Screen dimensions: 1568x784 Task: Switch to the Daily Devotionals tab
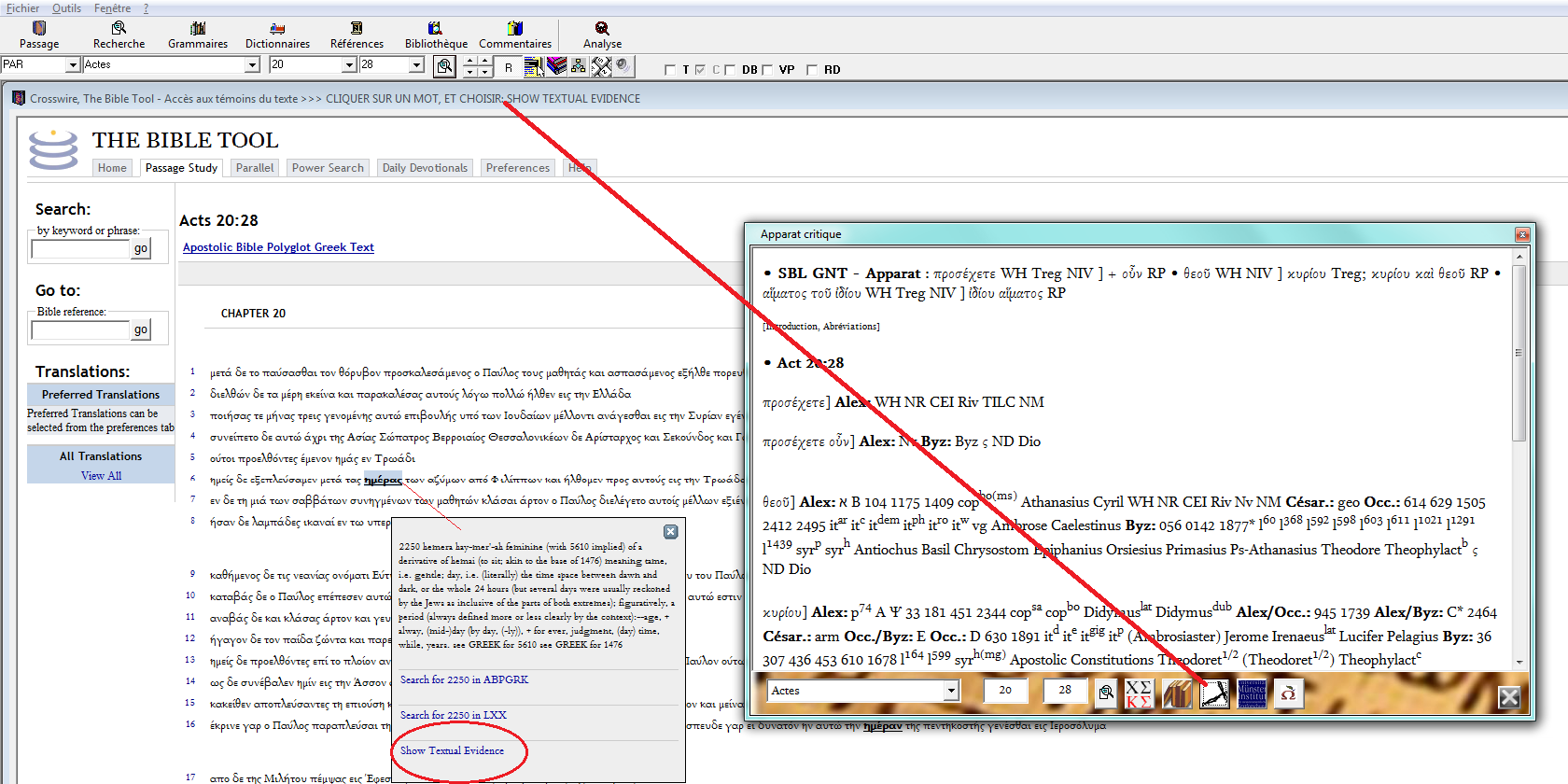coord(425,168)
